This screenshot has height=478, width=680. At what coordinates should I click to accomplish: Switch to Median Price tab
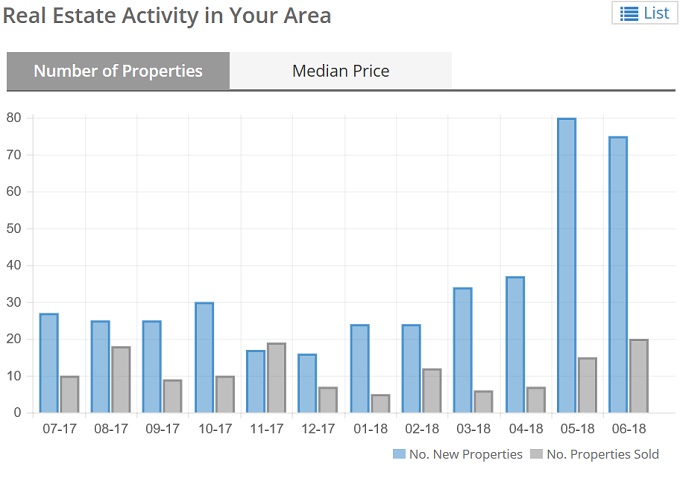(340, 71)
